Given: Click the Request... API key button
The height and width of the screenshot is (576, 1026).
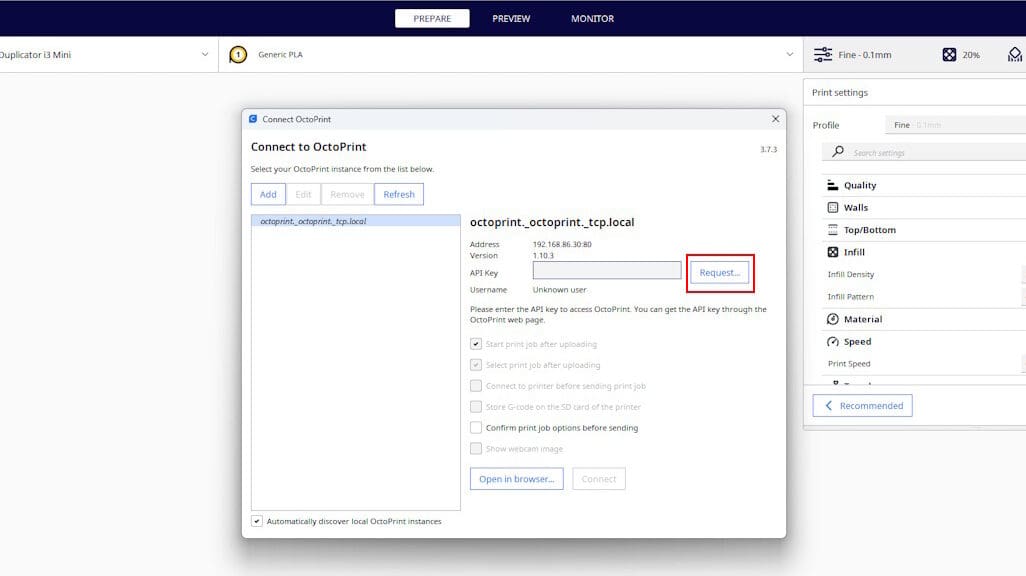Looking at the screenshot, I should click(x=719, y=273).
